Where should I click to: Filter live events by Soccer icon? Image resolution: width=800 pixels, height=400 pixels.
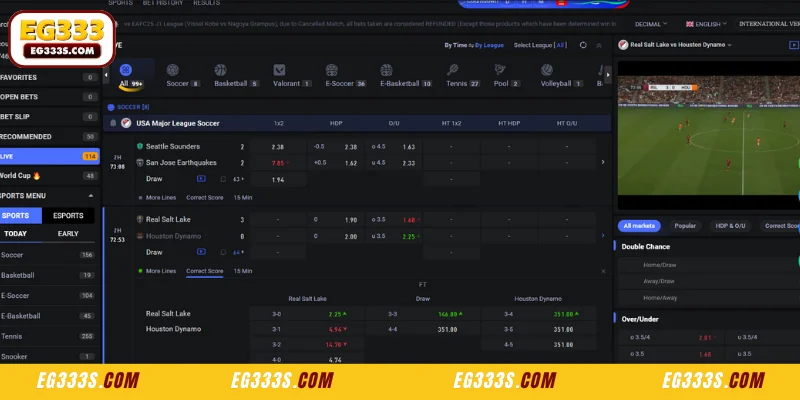point(172,70)
